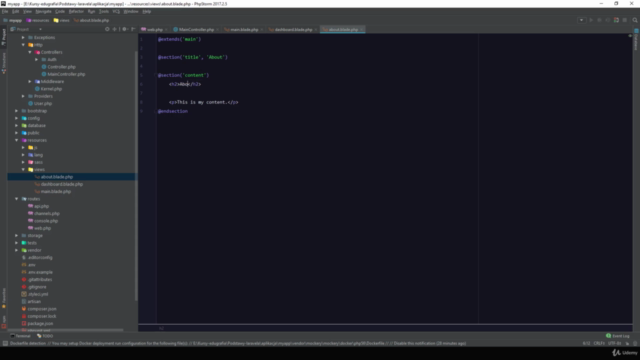The width and height of the screenshot is (640, 360).
Task: Expand the Middleware folder
Action: coord(30,82)
